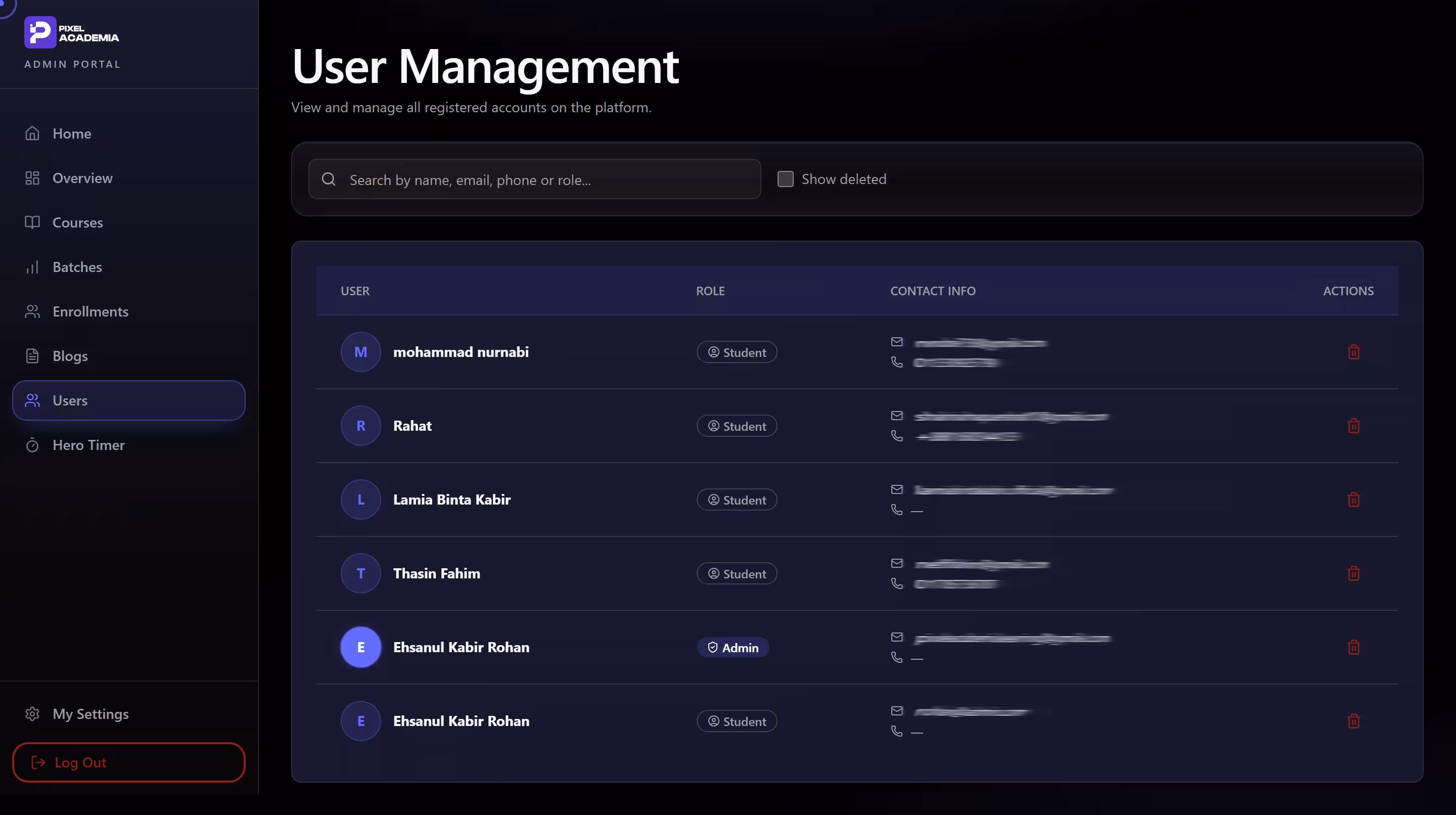Go to Overview section
Screen dimensions: 1456x815
(129, 178)
